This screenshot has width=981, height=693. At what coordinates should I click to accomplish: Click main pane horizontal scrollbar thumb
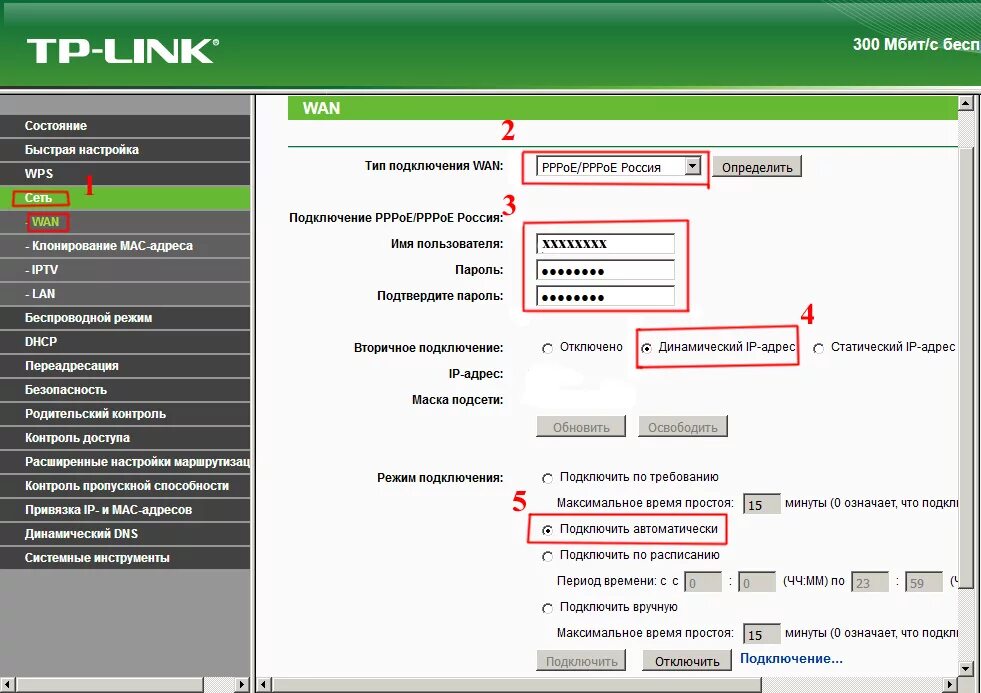coord(517,685)
